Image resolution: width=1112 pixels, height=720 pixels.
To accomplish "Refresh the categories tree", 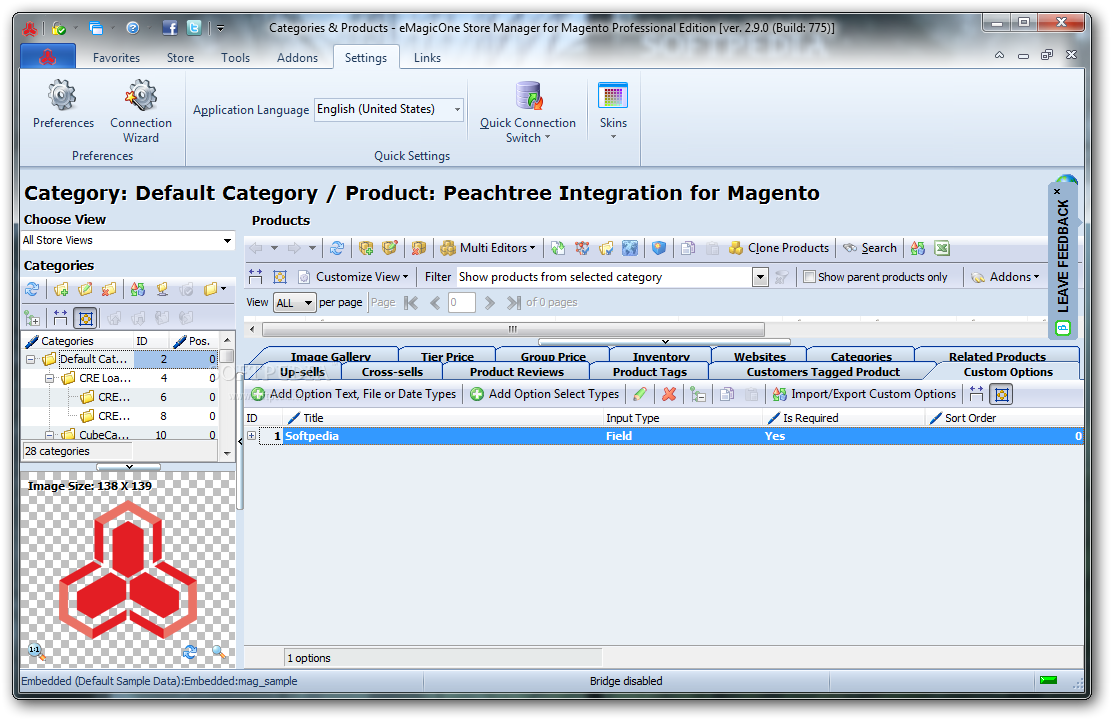I will (32, 289).
